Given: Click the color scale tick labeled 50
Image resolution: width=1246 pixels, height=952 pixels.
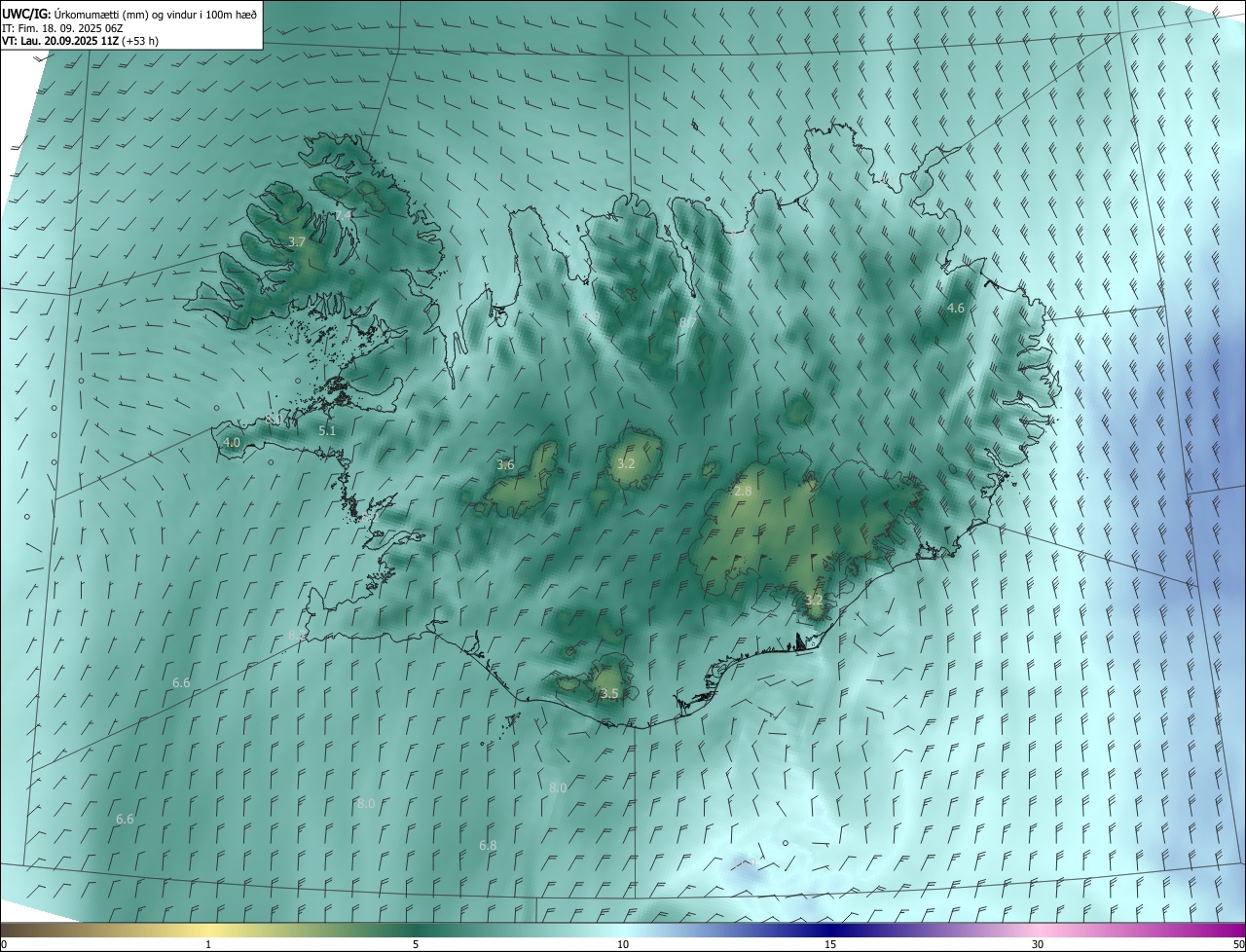Looking at the screenshot, I should point(1238,944).
